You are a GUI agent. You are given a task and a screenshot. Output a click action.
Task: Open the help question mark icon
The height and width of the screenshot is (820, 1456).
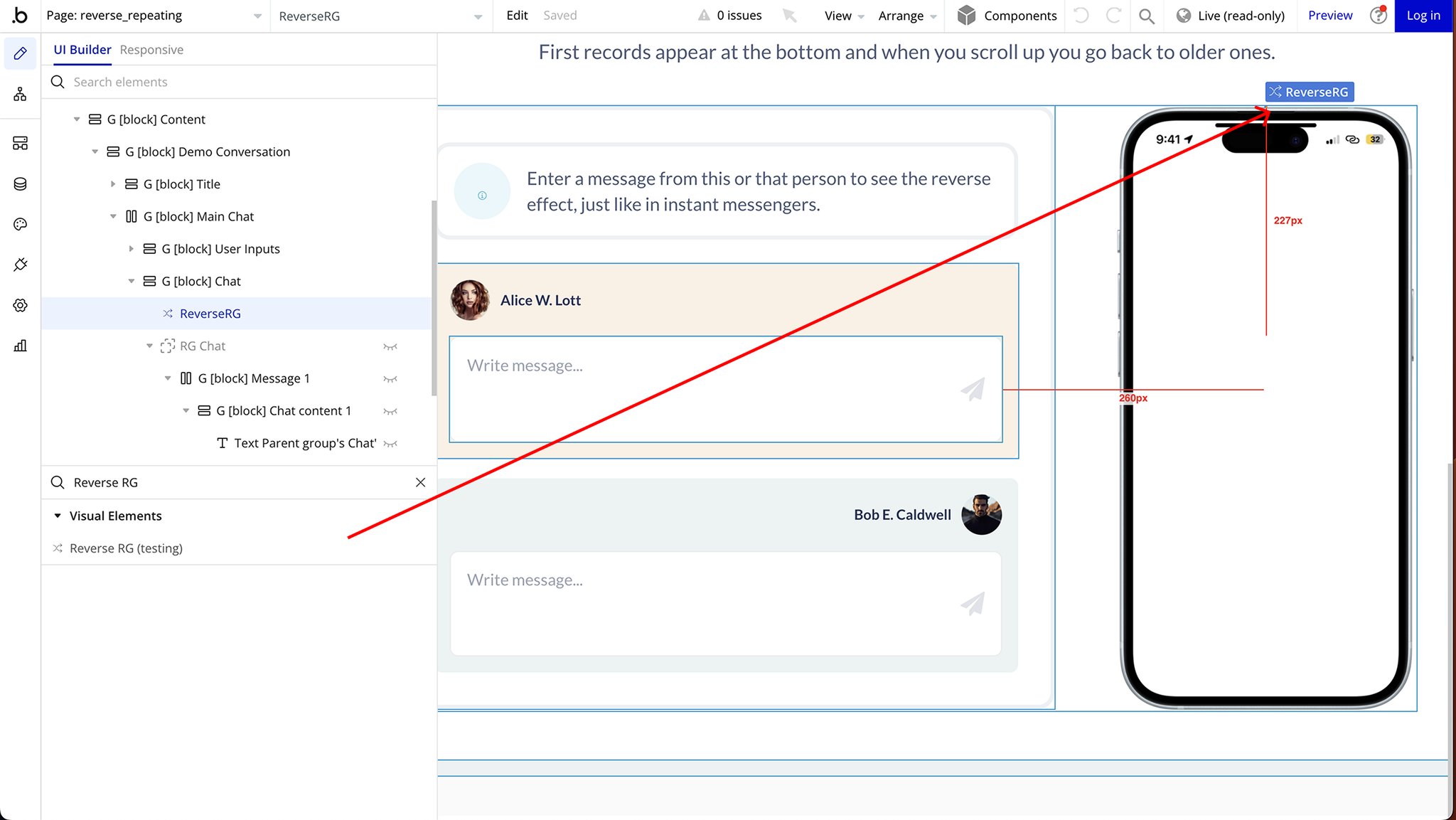pyautogui.click(x=1378, y=16)
